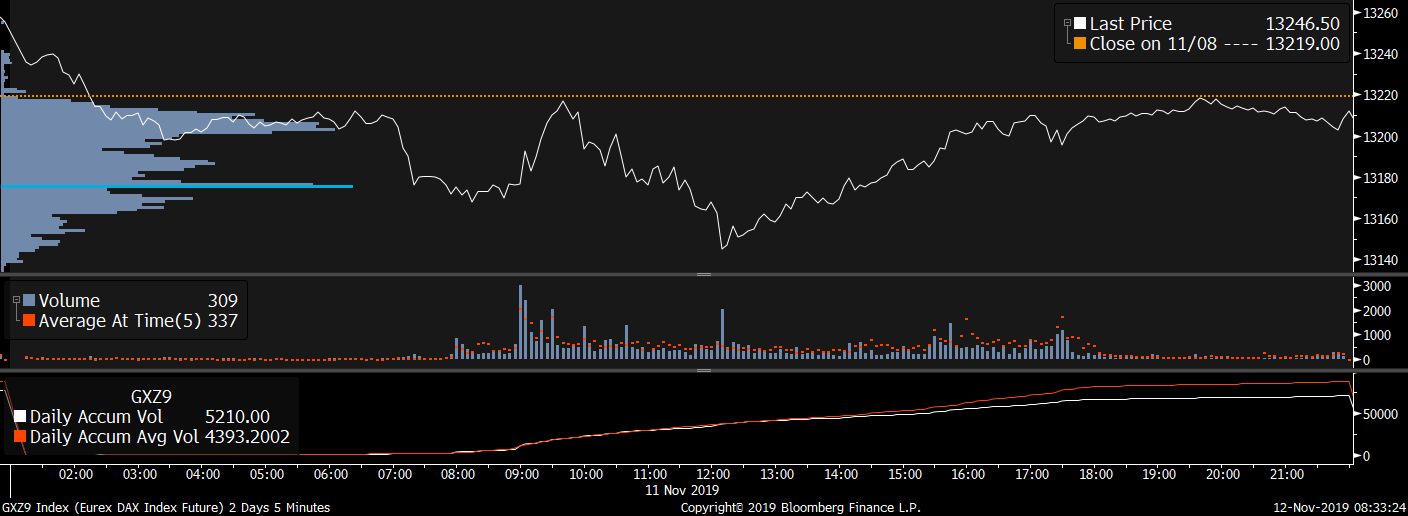Click the 16:00 time axis label
Image resolution: width=1408 pixels, height=516 pixels.
pos(968,474)
